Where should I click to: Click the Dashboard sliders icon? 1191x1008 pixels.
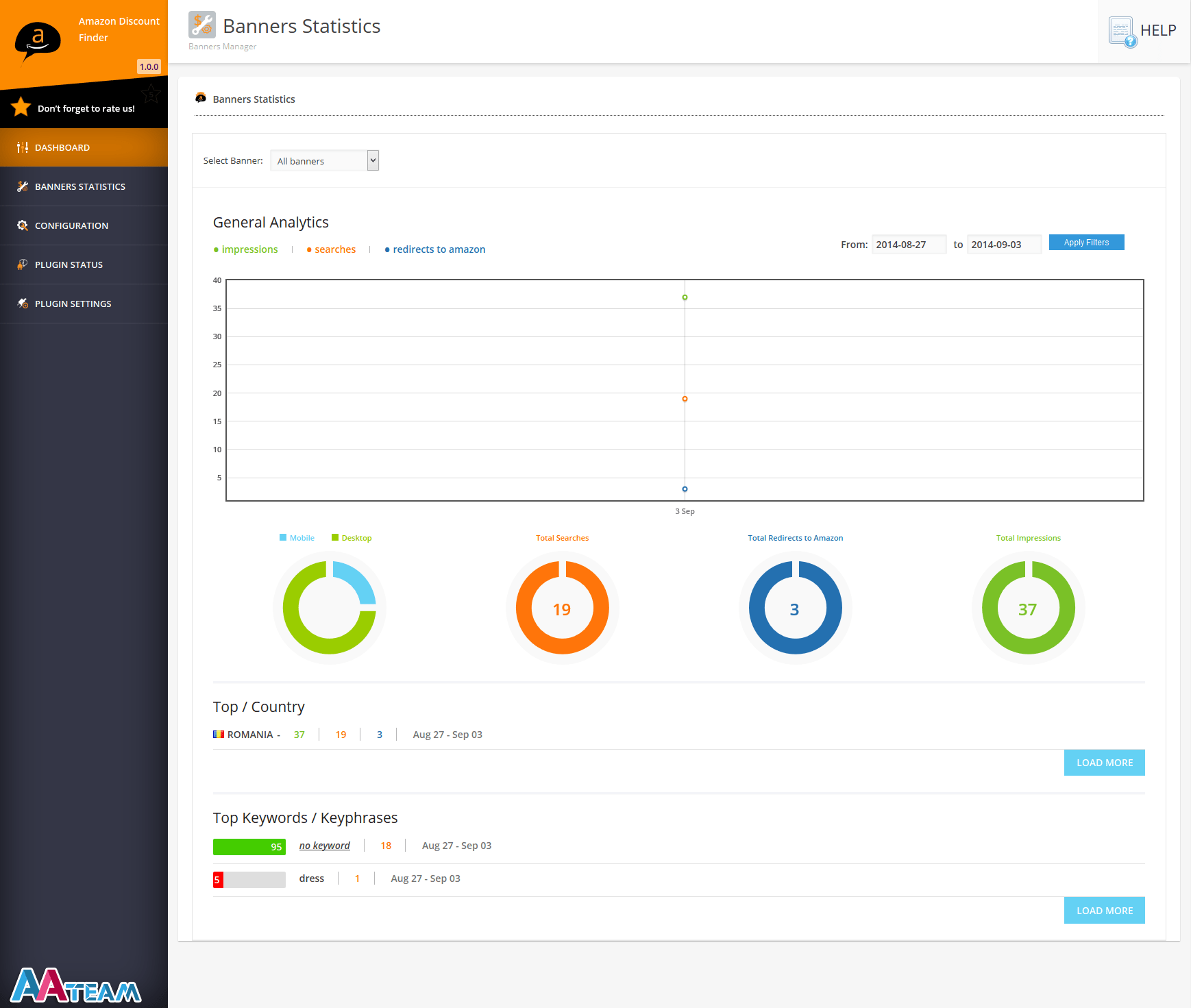(x=23, y=147)
